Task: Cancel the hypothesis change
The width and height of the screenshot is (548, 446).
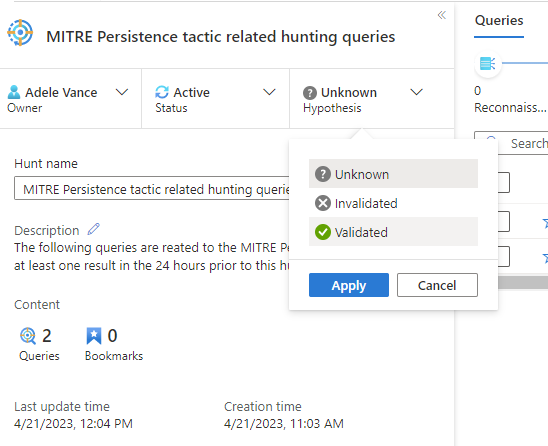Action: coord(437,285)
